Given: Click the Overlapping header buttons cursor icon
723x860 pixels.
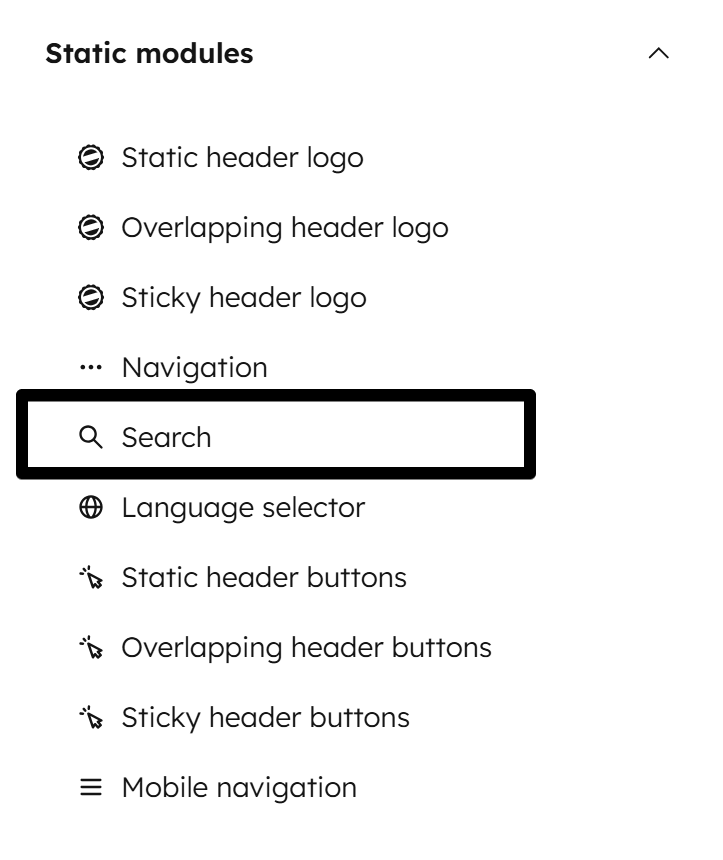Looking at the screenshot, I should [93, 647].
